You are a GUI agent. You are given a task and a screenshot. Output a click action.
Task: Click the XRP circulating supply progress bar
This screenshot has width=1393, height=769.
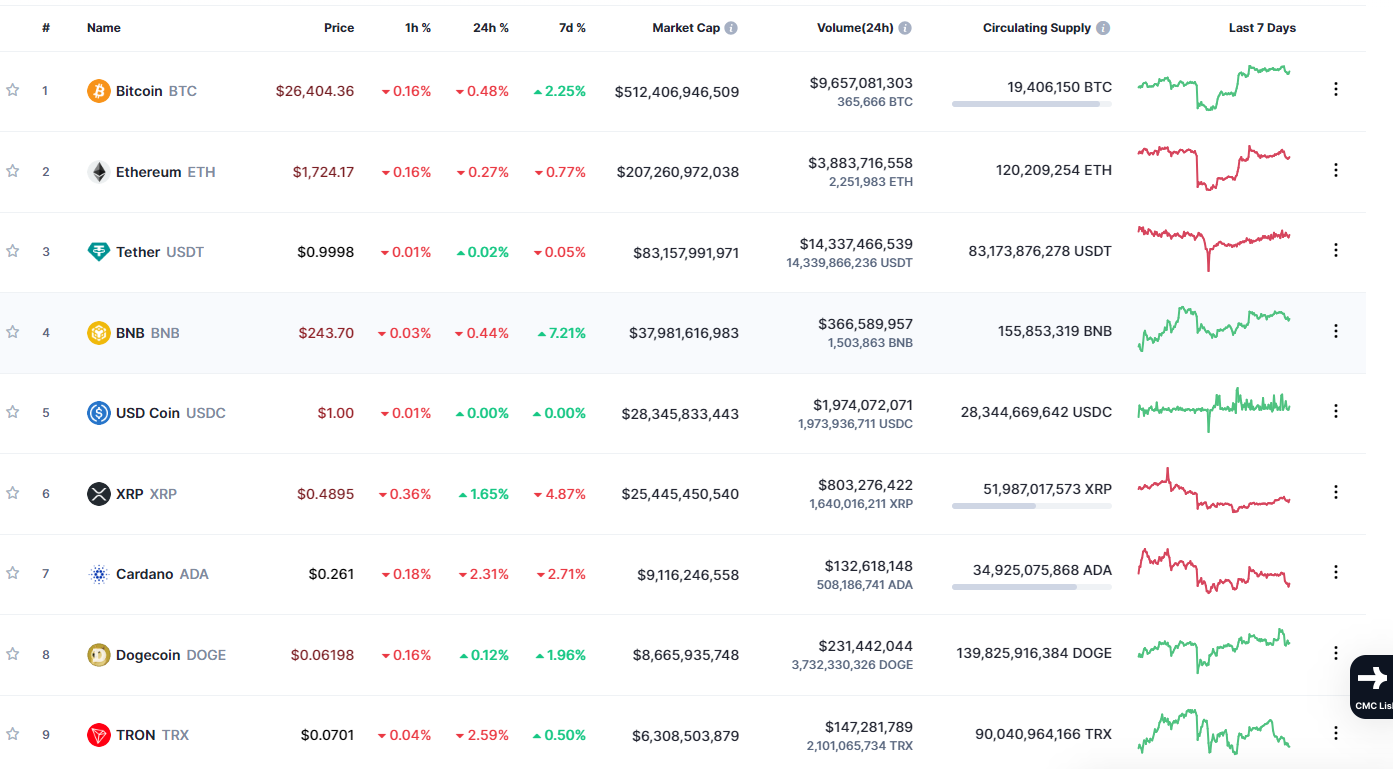(1031, 506)
